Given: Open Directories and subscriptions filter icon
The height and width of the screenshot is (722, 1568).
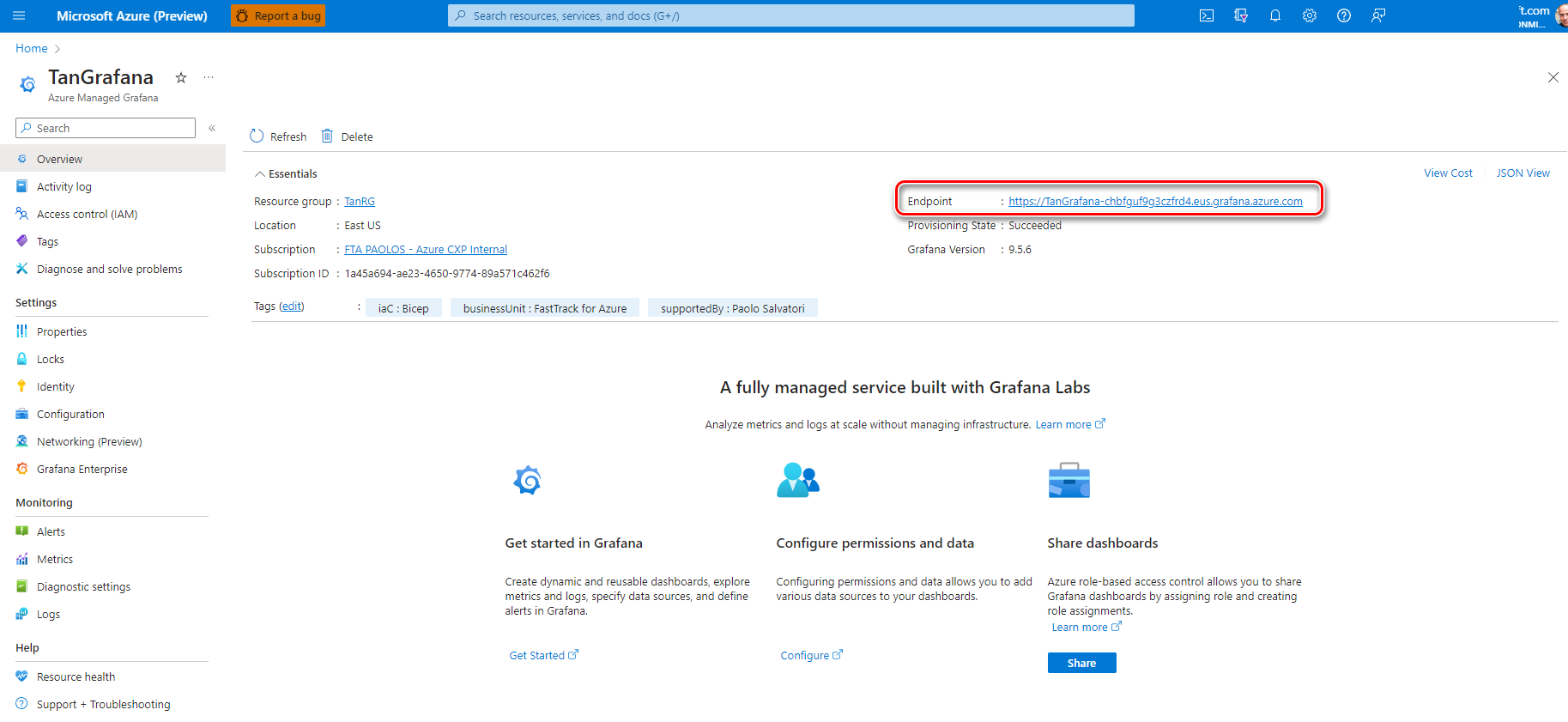Looking at the screenshot, I should pyautogui.click(x=1241, y=15).
